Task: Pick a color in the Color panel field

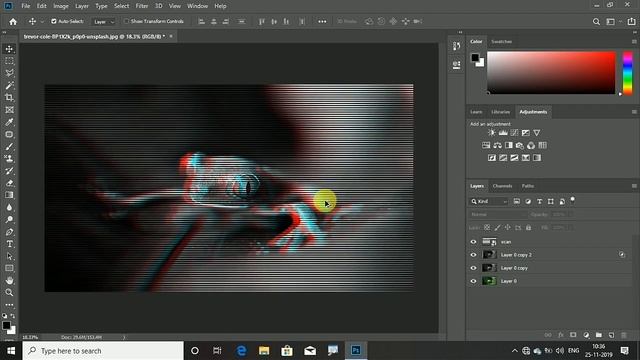Action: [551, 73]
